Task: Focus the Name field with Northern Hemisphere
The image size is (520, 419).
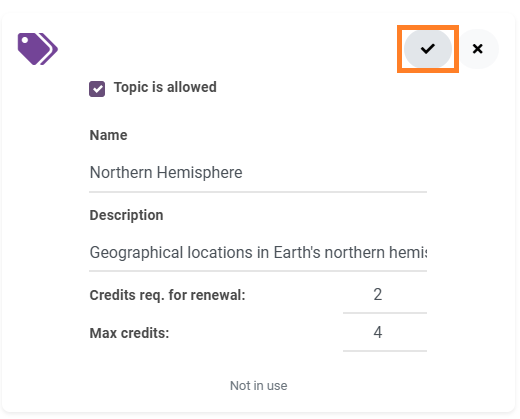Action: coord(258,173)
